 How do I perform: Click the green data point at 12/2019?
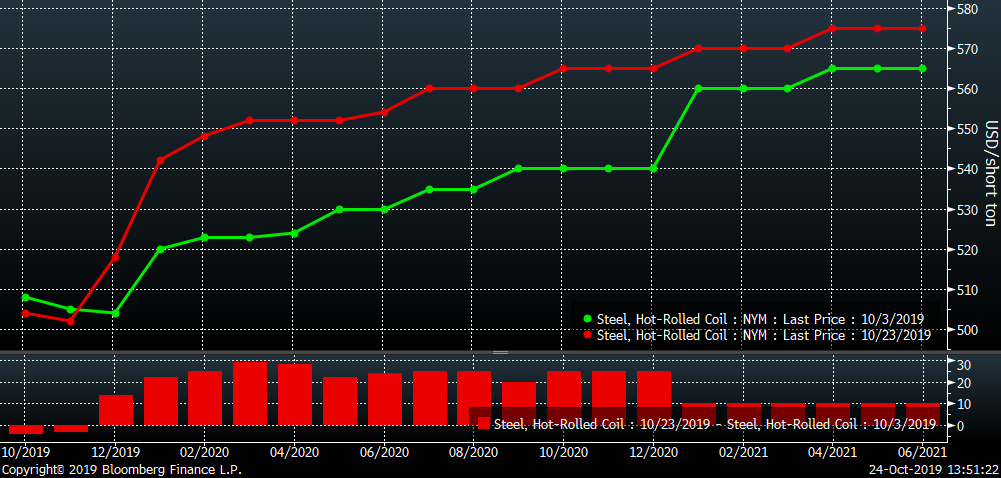point(115,313)
